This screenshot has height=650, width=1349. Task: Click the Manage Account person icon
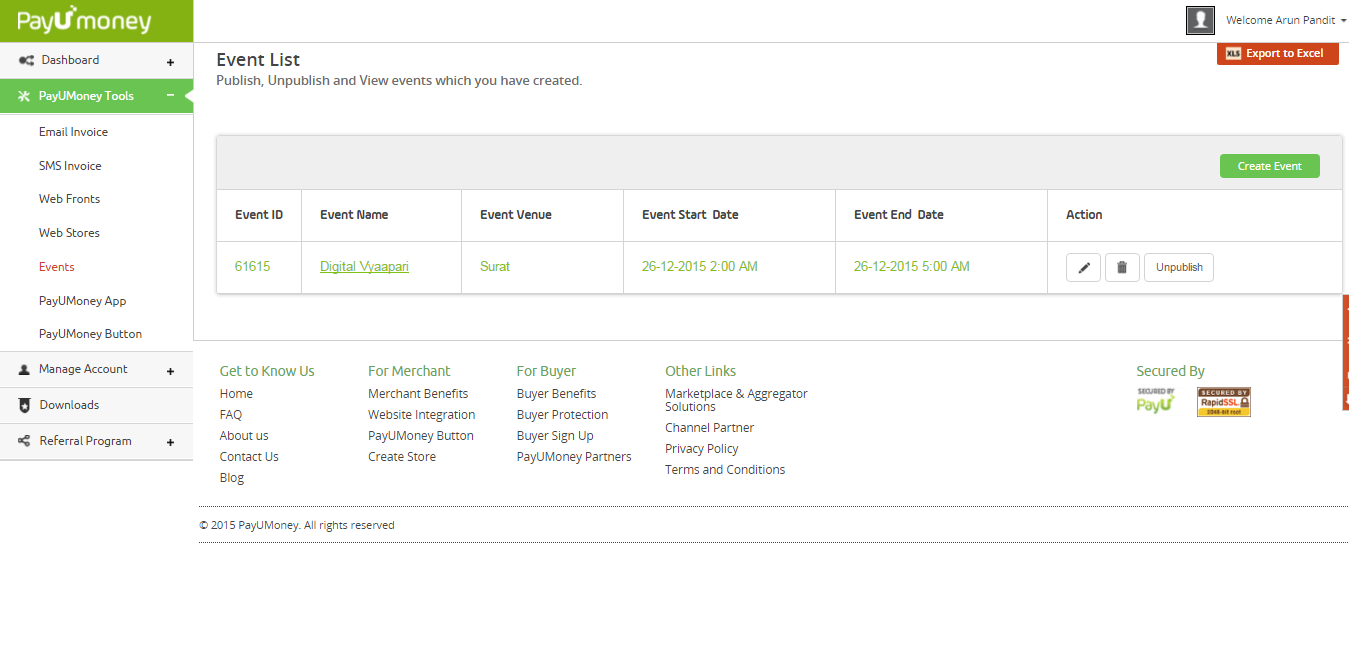pos(25,369)
